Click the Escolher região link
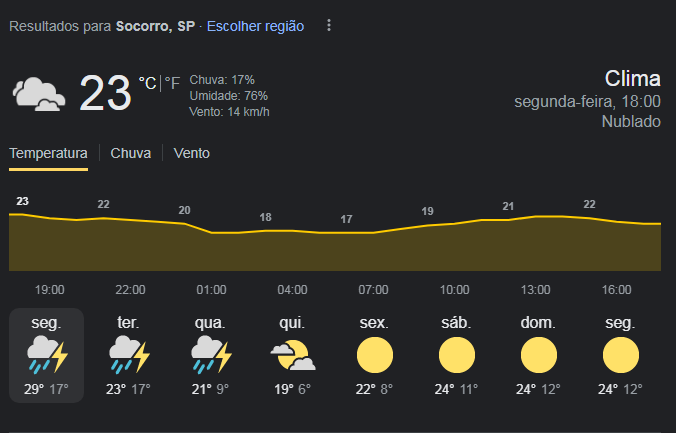This screenshot has height=433, width=676. click(255, 26)
